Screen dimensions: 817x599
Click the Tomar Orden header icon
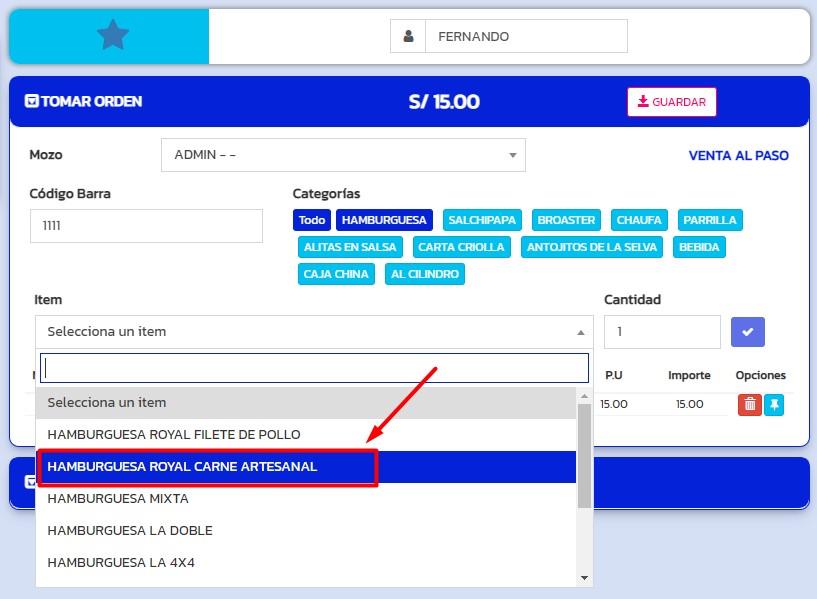tap(32, 101)
